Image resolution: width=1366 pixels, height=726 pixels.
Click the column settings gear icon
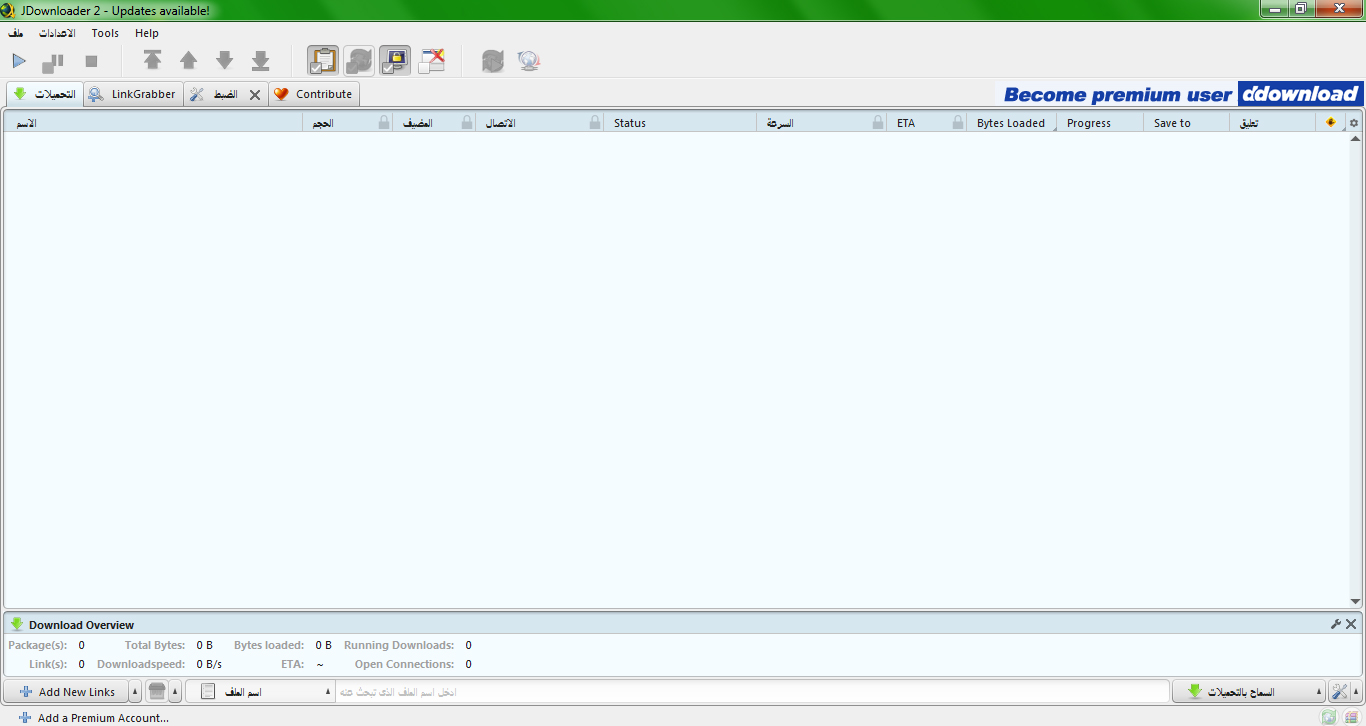pos(1354,123)
